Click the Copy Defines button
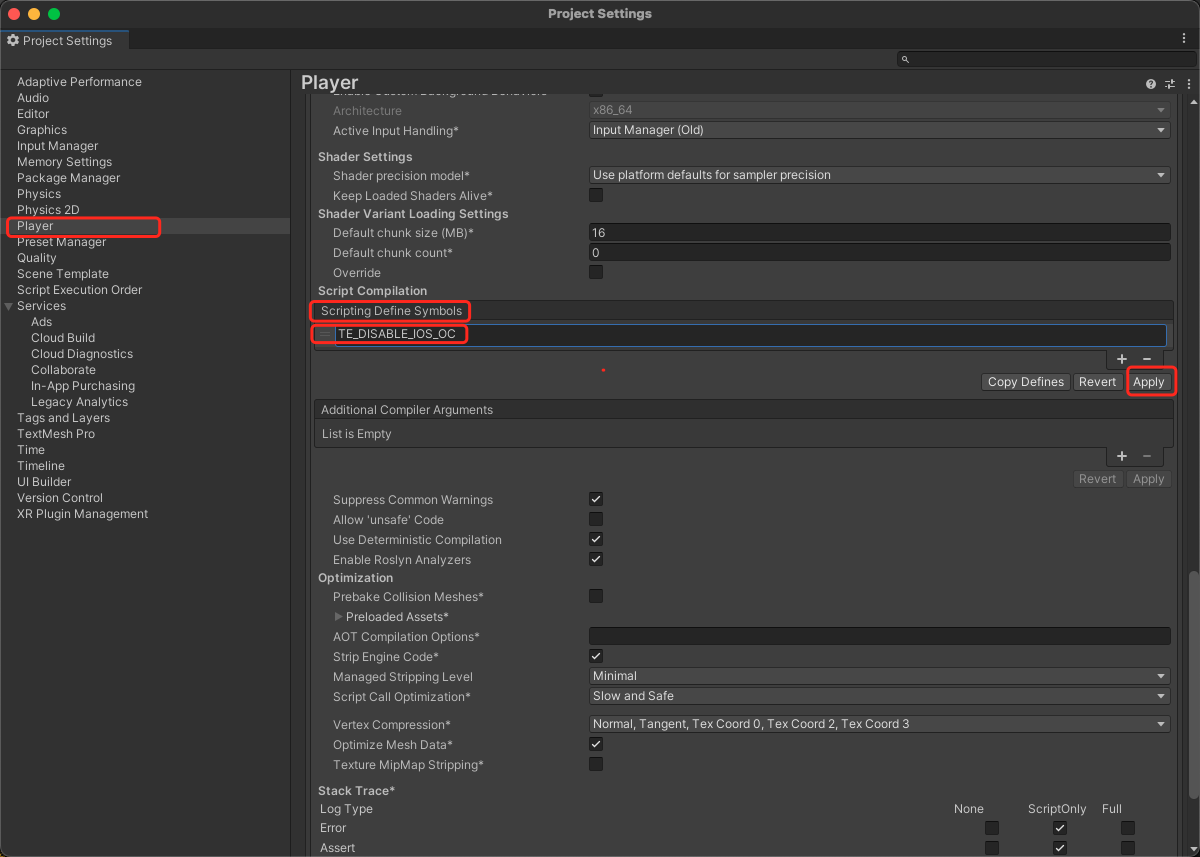The image size is (1200, 857). click(1026, 382)
